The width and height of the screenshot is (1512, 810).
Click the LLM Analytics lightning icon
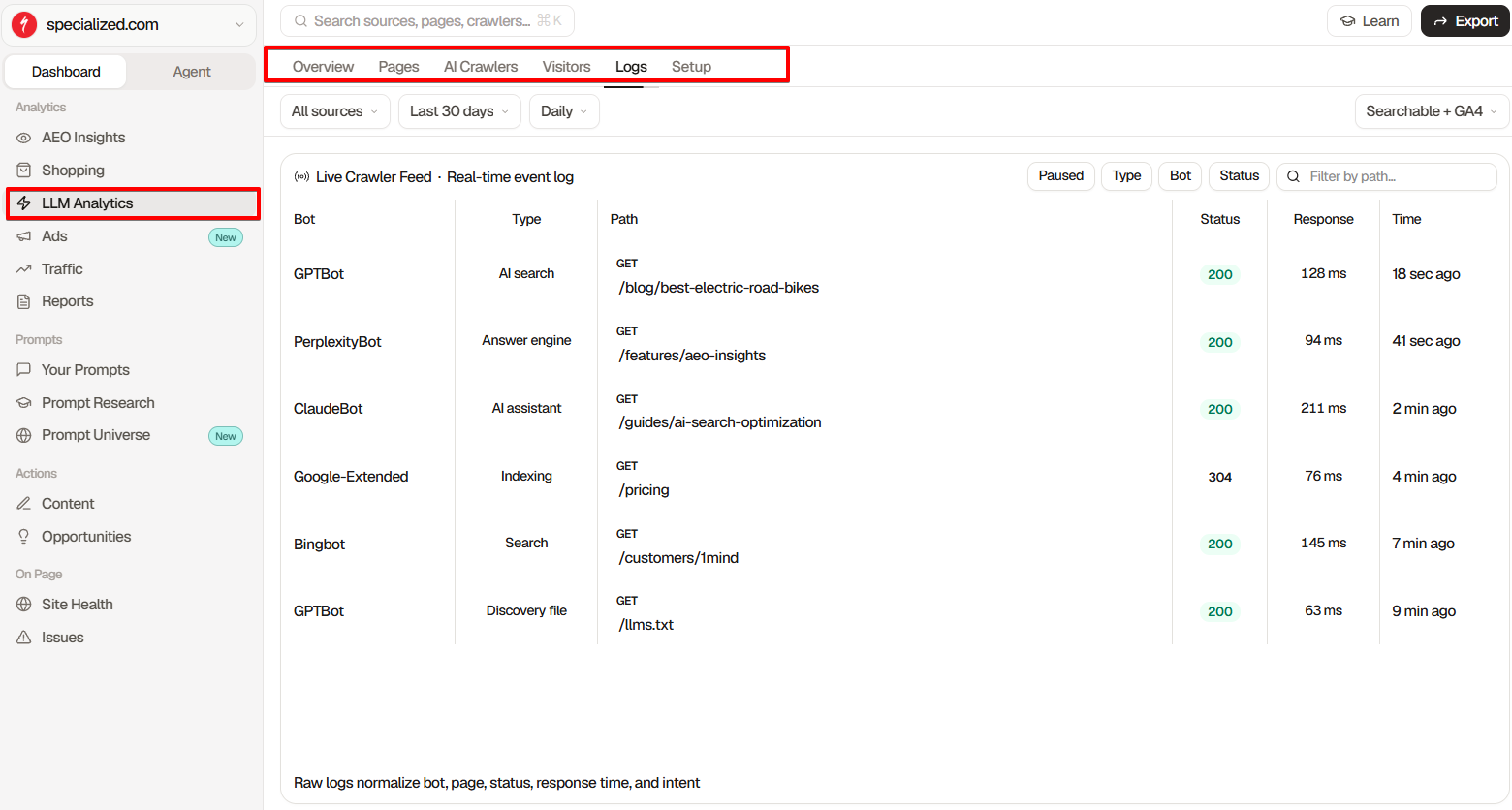pyautogui.click(x=24, y=203)
